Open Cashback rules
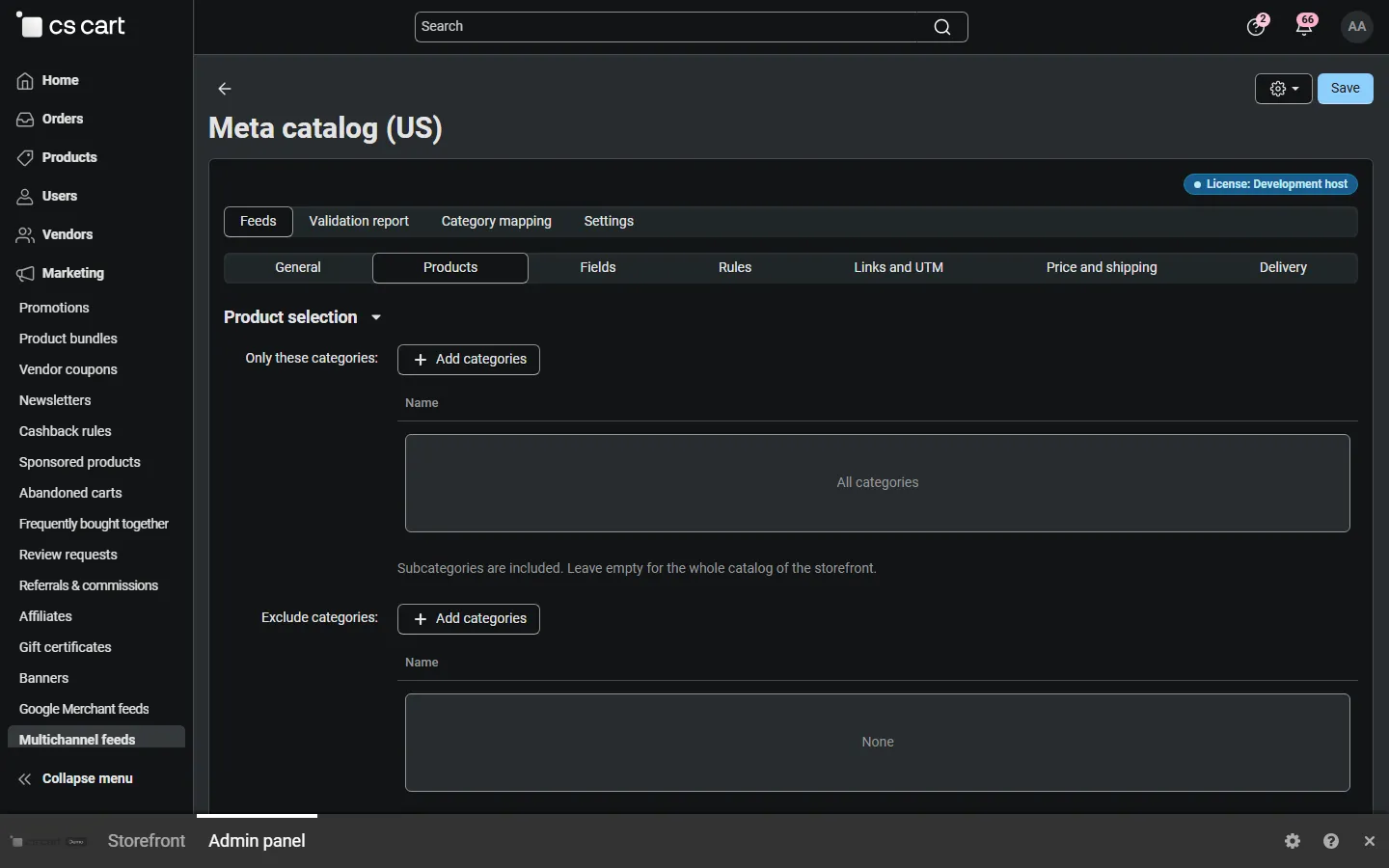 click(66, 432)
